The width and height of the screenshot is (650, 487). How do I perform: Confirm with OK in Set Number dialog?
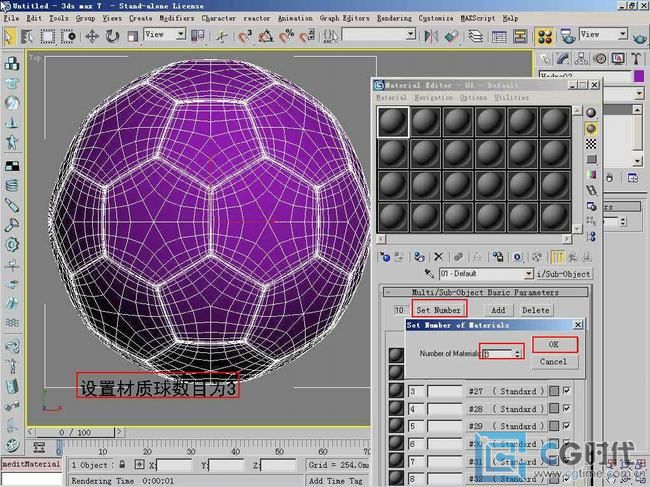point(554,344)
